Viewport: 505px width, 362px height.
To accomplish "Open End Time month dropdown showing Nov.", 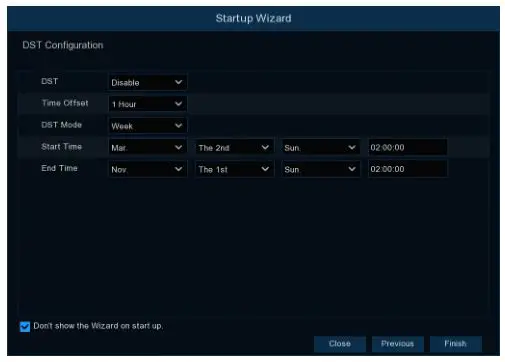I will point(147,169).
